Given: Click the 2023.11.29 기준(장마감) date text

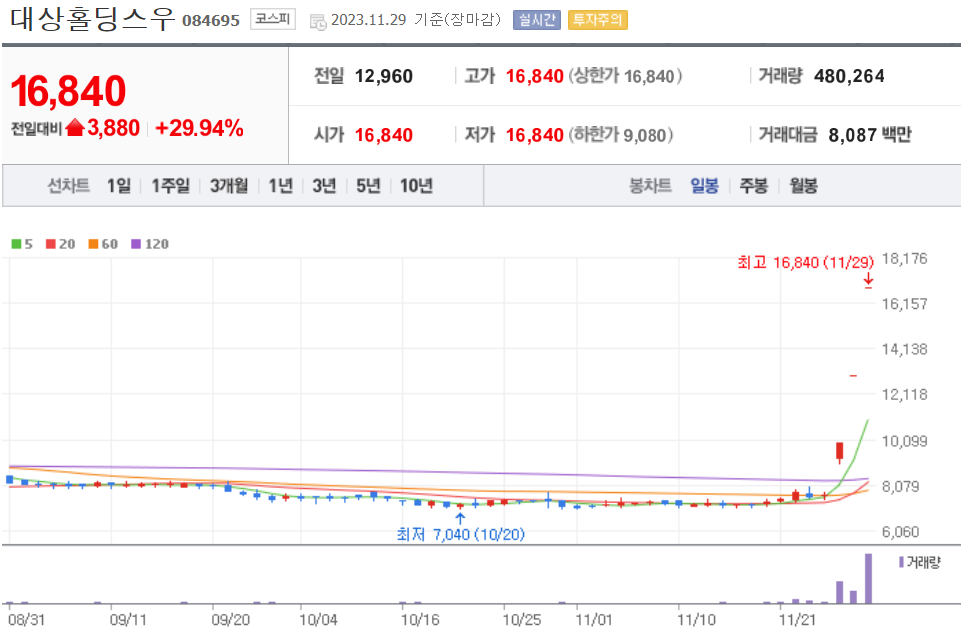Looking at the screenshot, I should tap(416, 20).
